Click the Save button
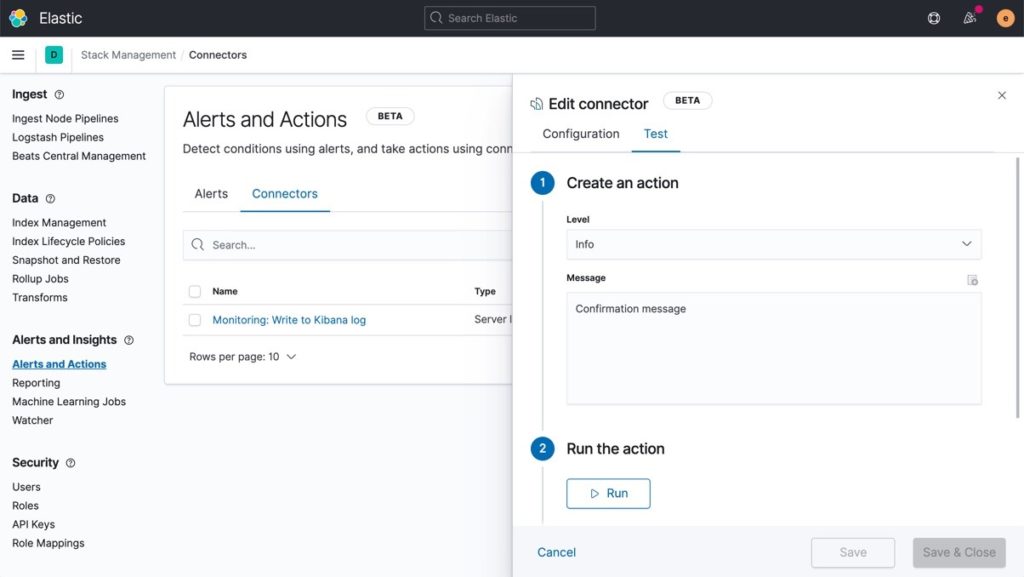Screen dimensions: 1024x577 tap(853, 552)
